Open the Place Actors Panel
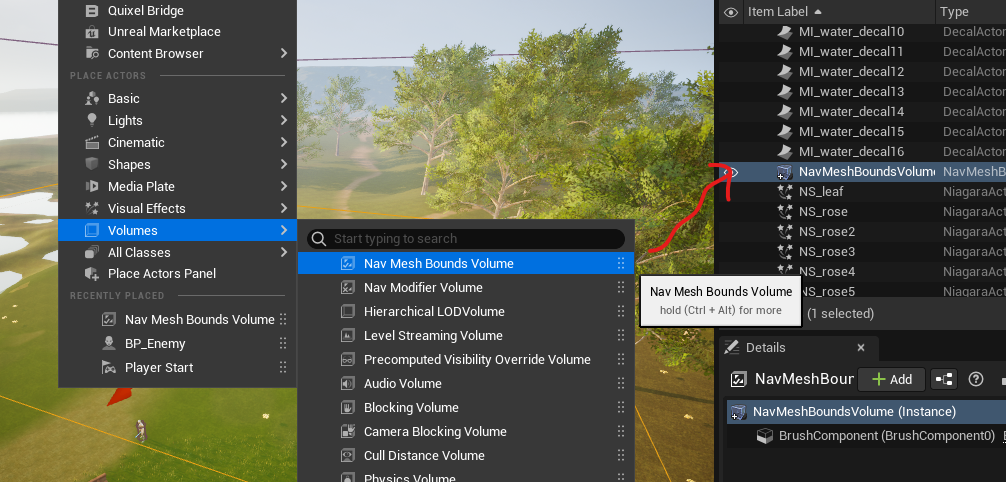 click(177, 273)
